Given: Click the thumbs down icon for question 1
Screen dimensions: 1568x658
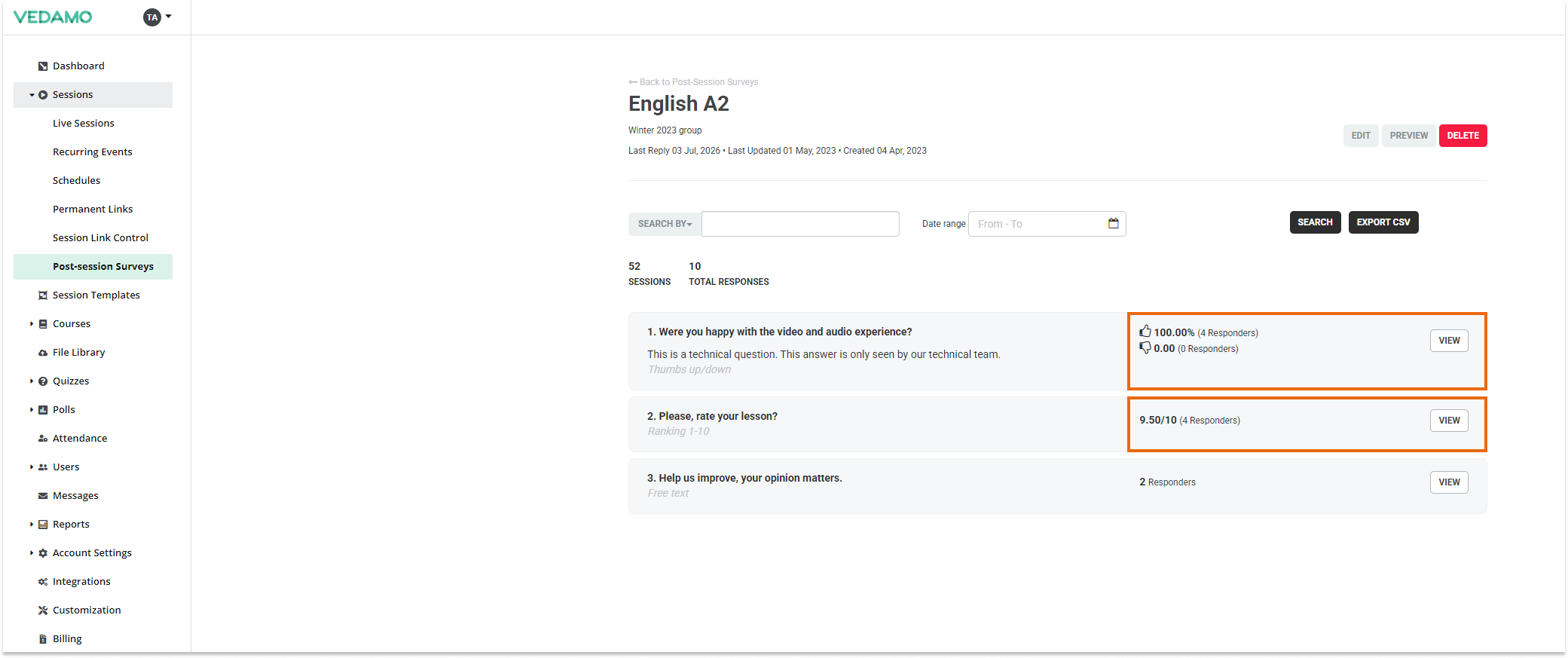Looking at the screenshot, I should tap(1145, 347).
